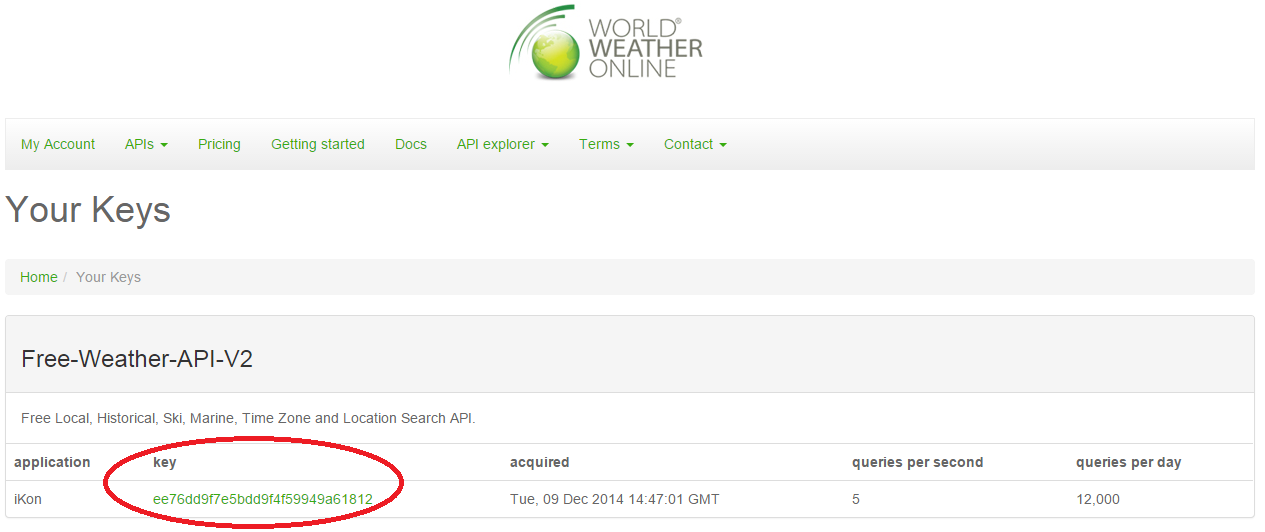Open the Getting started link
Screen dimensions: 1265x532
click(318, 144)
